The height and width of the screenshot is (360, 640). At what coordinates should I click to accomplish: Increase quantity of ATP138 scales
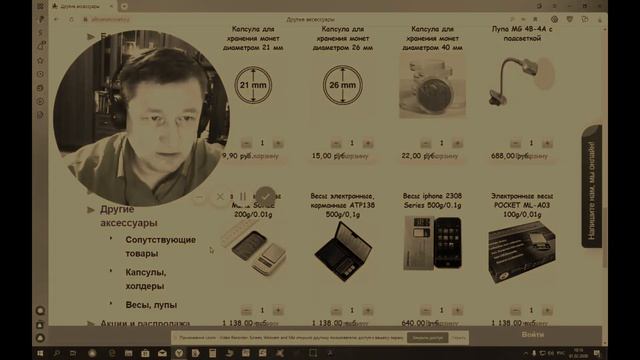coord(368,311)
